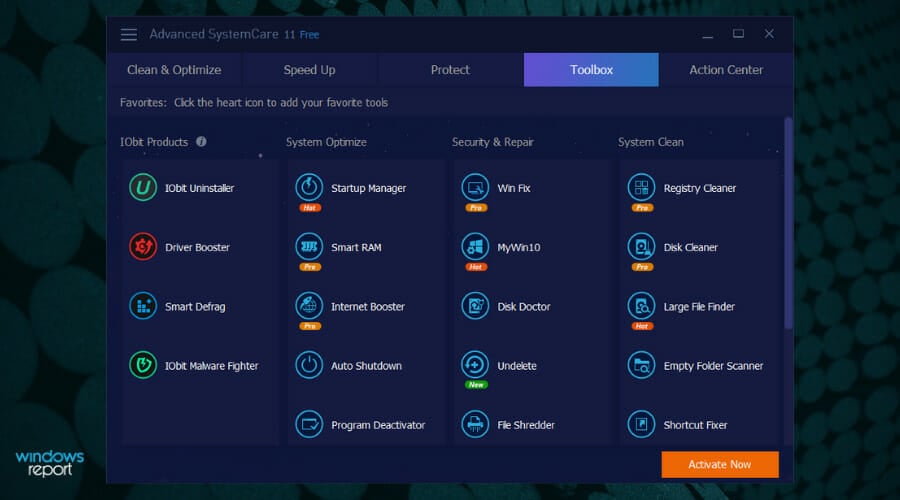This screenshot has width=900, height=500.
Task: Click the Smart RAM icon
Action: [309, 246]
